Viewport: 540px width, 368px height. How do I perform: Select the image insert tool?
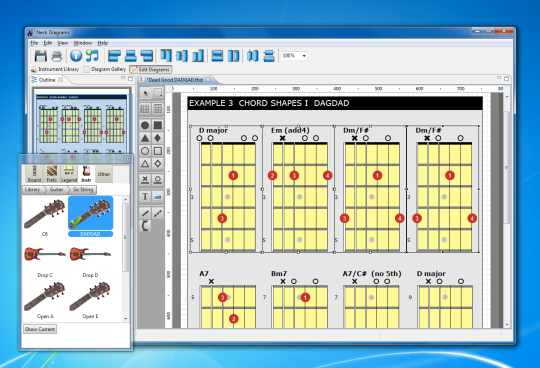tap(158, 197)
